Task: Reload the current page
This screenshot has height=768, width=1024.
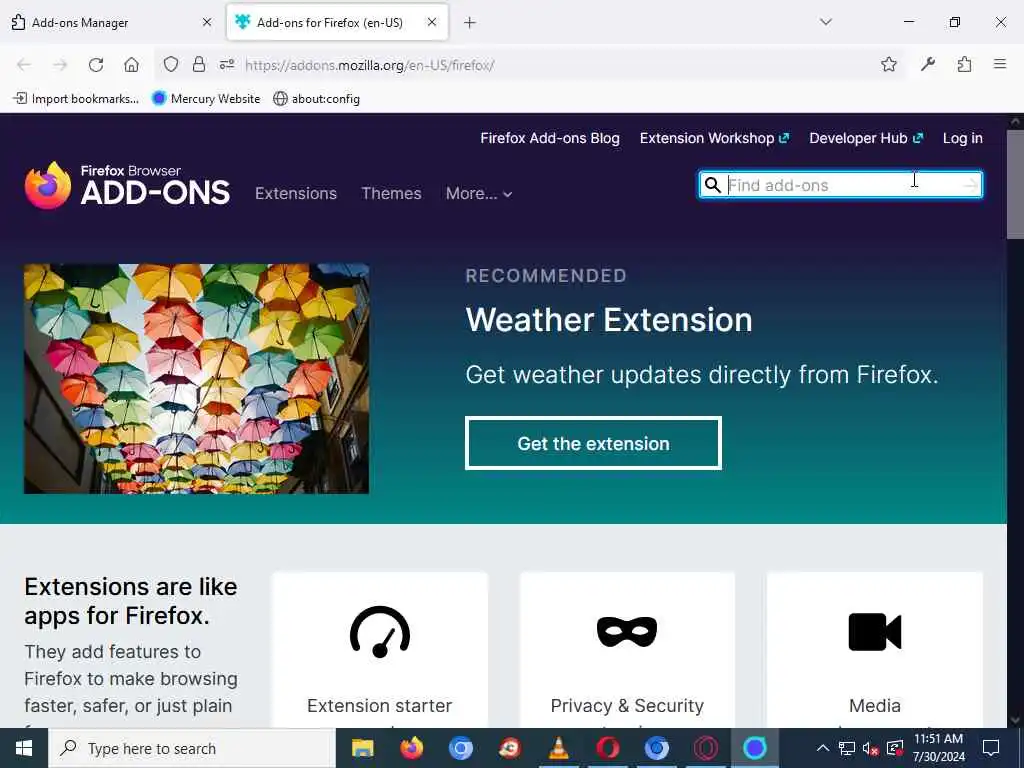Action: coord(96,65)
